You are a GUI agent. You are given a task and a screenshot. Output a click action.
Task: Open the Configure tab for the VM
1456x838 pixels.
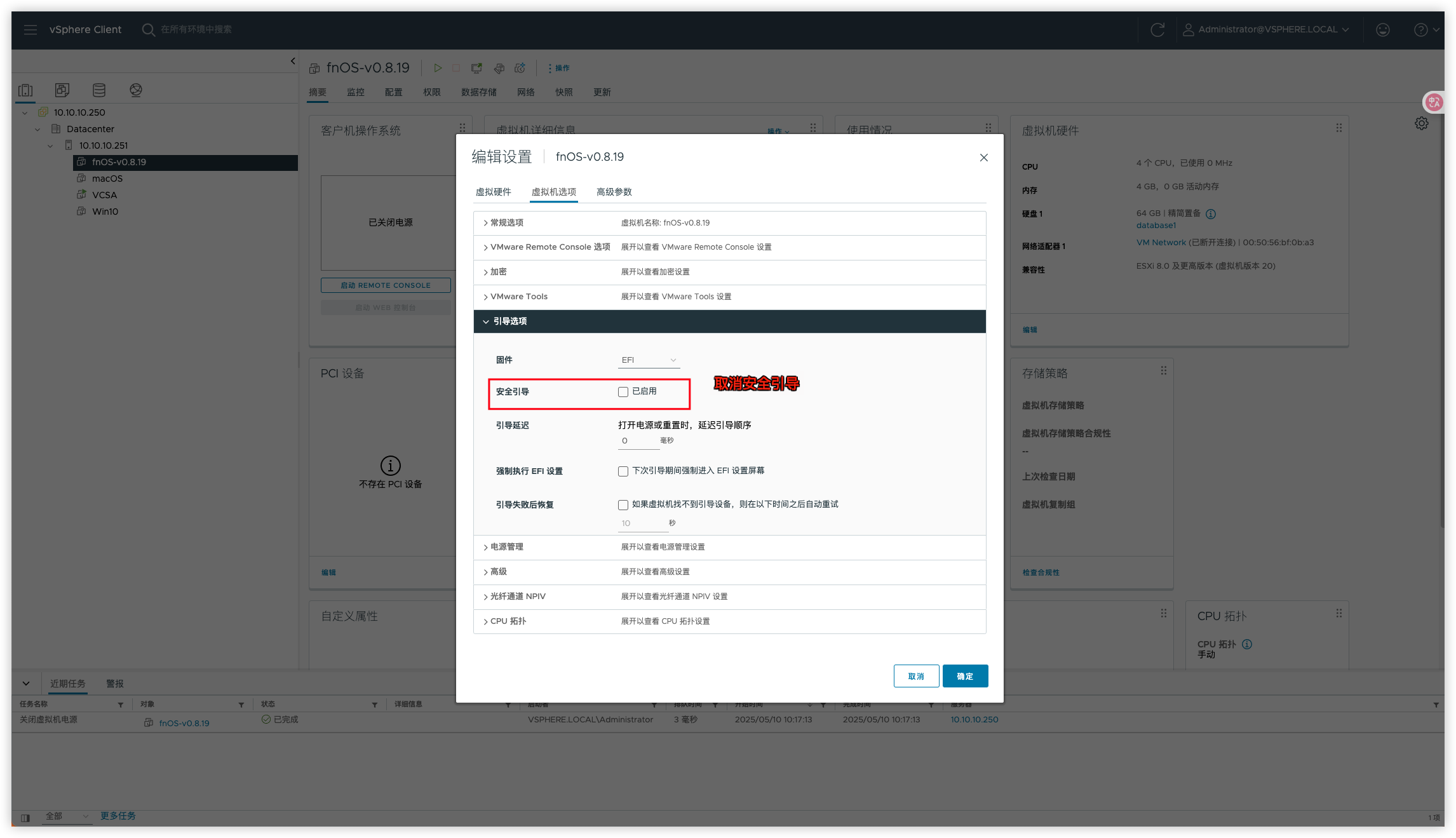point(393,92)
